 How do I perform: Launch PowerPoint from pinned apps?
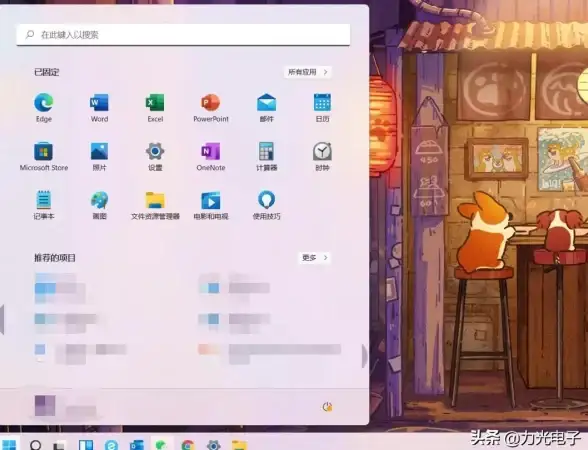tap(211, 107)
